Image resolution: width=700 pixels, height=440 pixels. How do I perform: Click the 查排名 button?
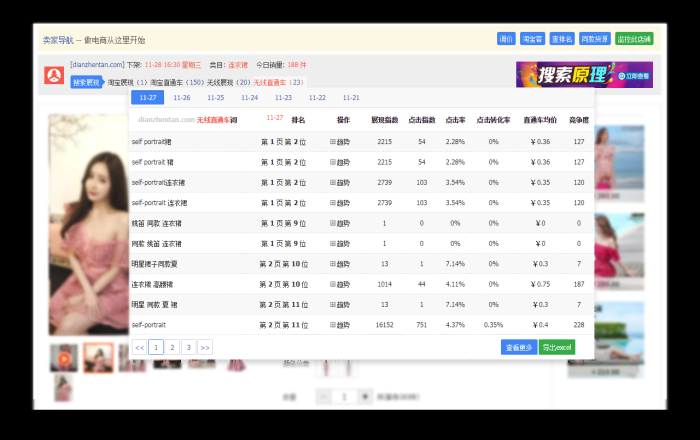pos(562,39)
